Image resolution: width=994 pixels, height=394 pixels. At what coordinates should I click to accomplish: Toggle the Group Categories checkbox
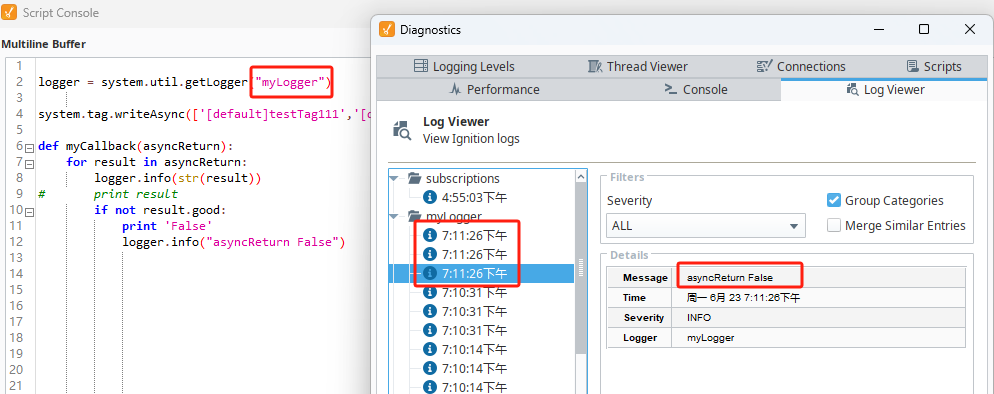pyautogui.click(x=834, y=200)
